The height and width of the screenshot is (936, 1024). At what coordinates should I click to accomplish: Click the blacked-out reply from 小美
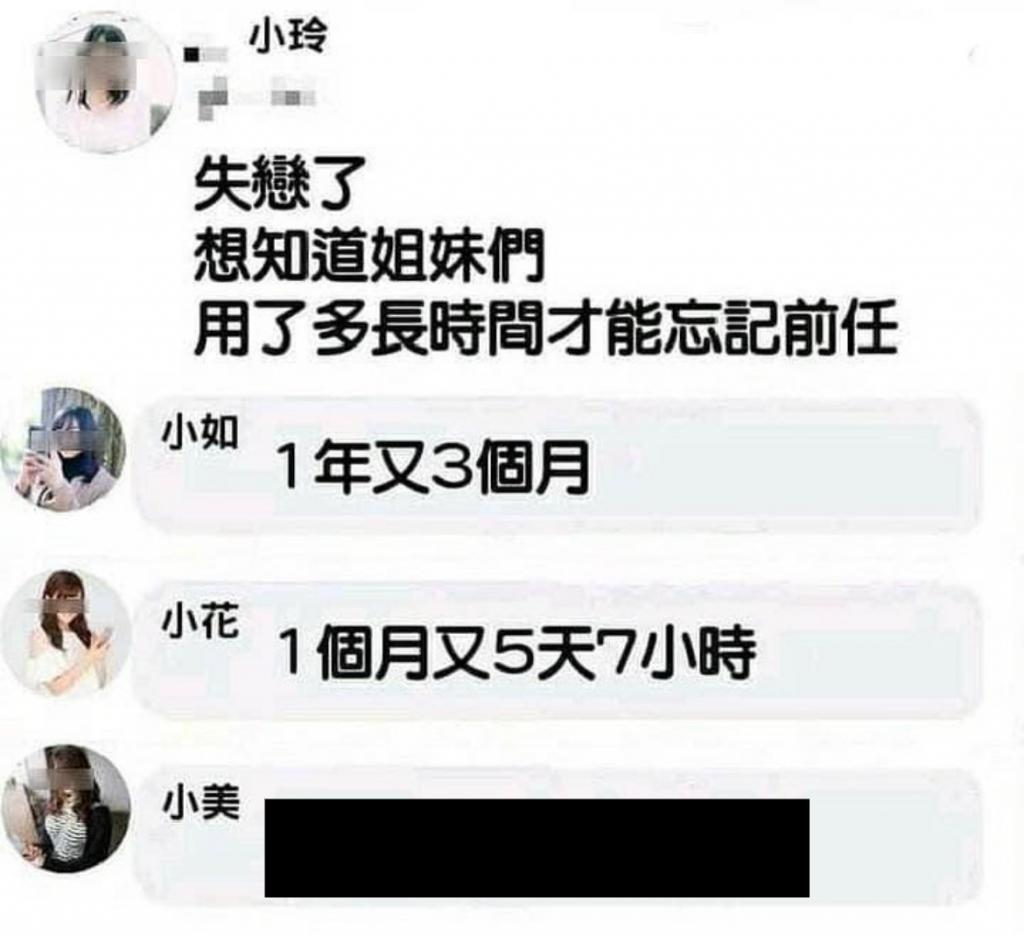(537, 847)
